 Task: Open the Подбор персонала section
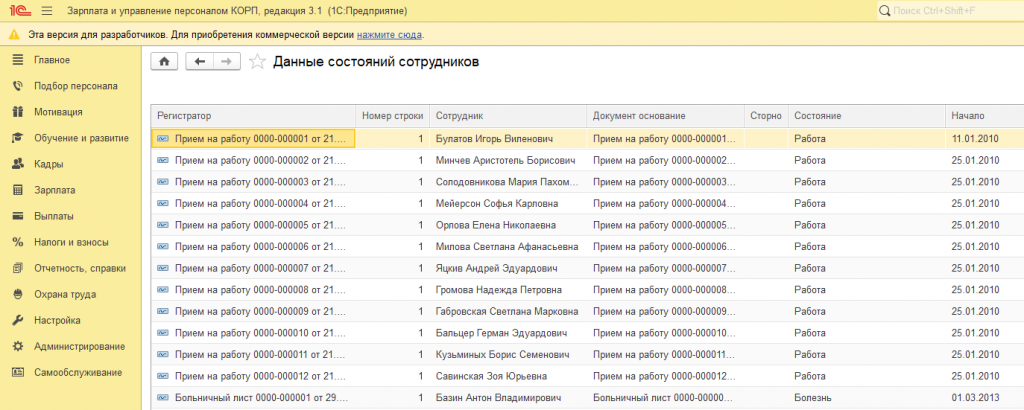(76, 86)
